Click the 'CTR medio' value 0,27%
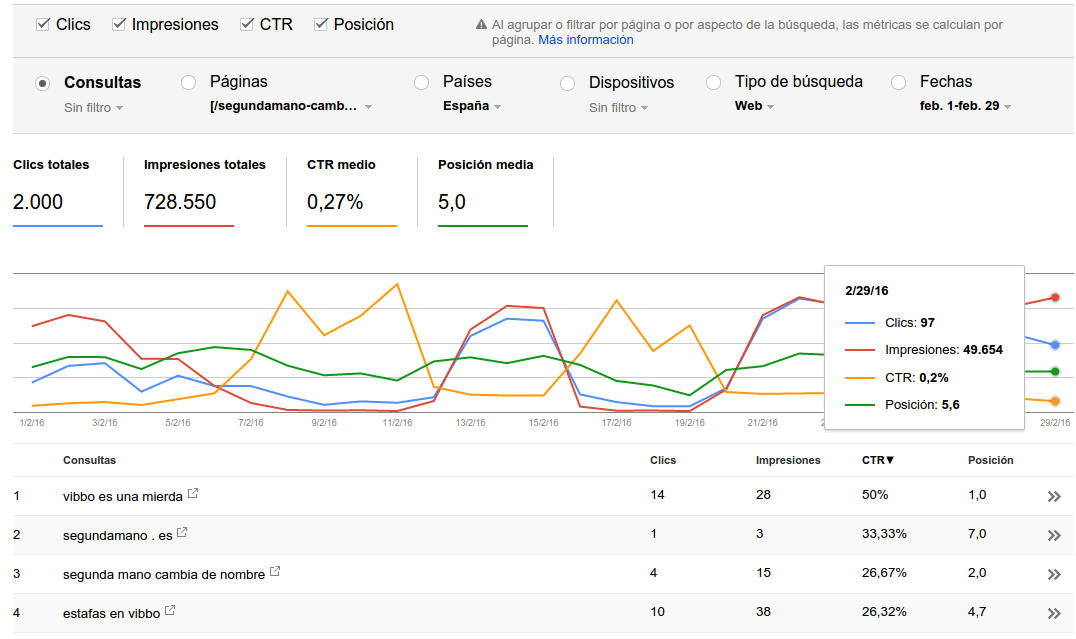This screenshot has height=639, width=1076. click(x=335, y=202)
